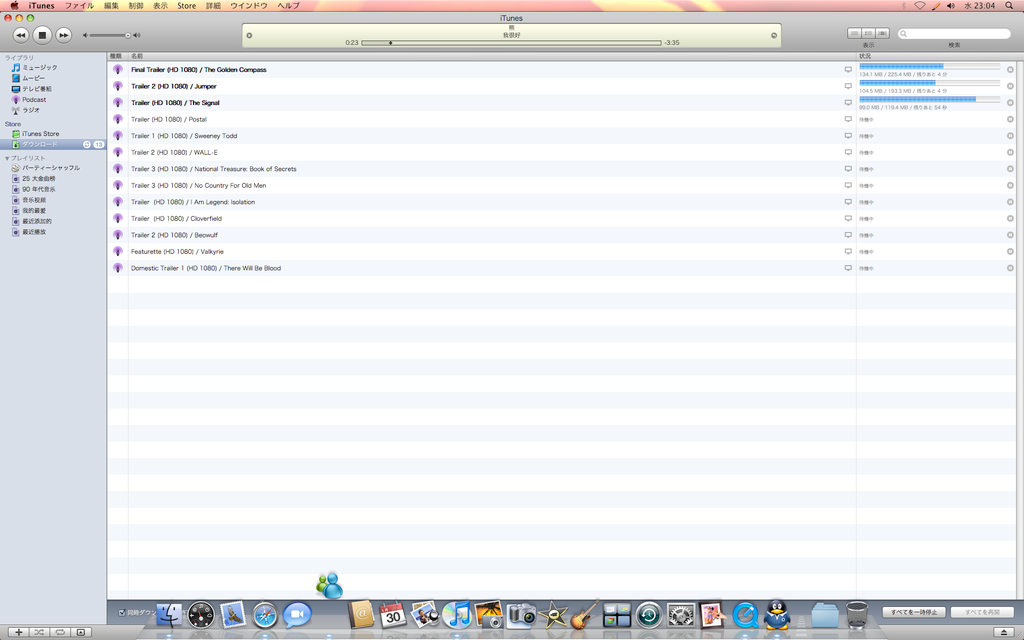Select the I Am Legend: Isolation trailer
The image size is (1024, 640).
coord(562,202)
